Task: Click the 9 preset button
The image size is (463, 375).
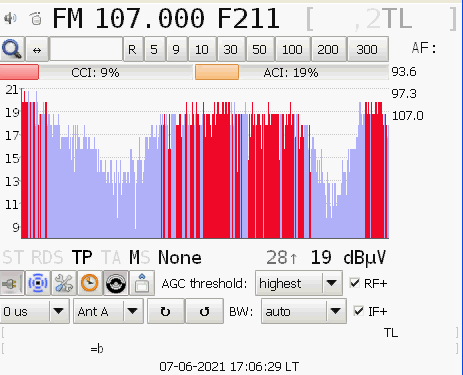Action: pyautogui.click(x=176, y=49)
